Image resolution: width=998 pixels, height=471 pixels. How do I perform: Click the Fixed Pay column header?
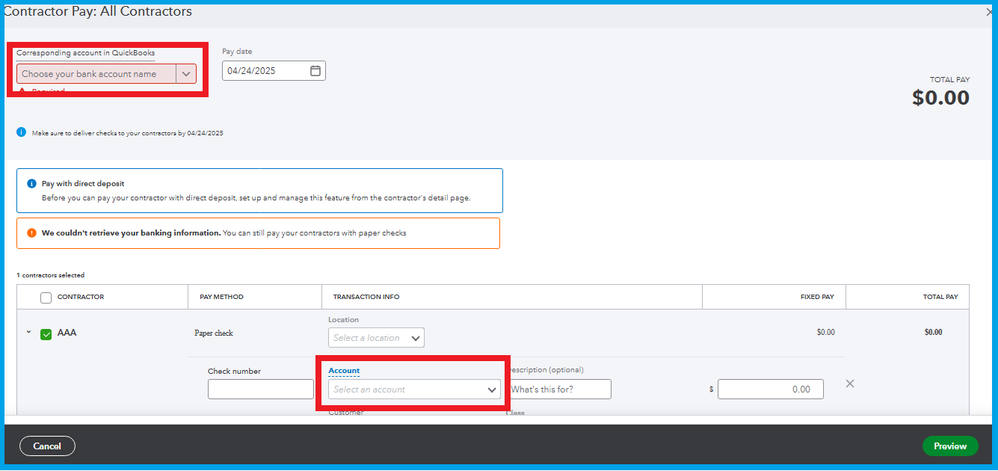pos(817,297)
